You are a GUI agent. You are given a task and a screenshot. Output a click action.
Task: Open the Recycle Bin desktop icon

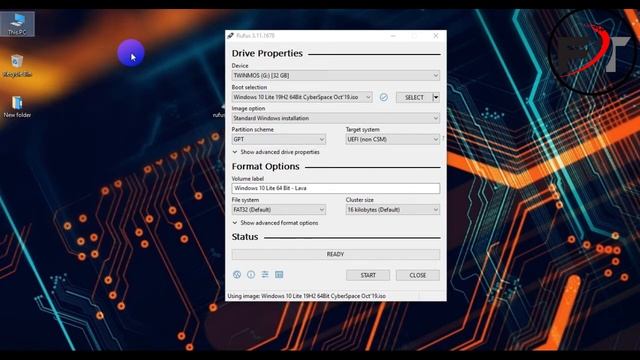point(17,66)
